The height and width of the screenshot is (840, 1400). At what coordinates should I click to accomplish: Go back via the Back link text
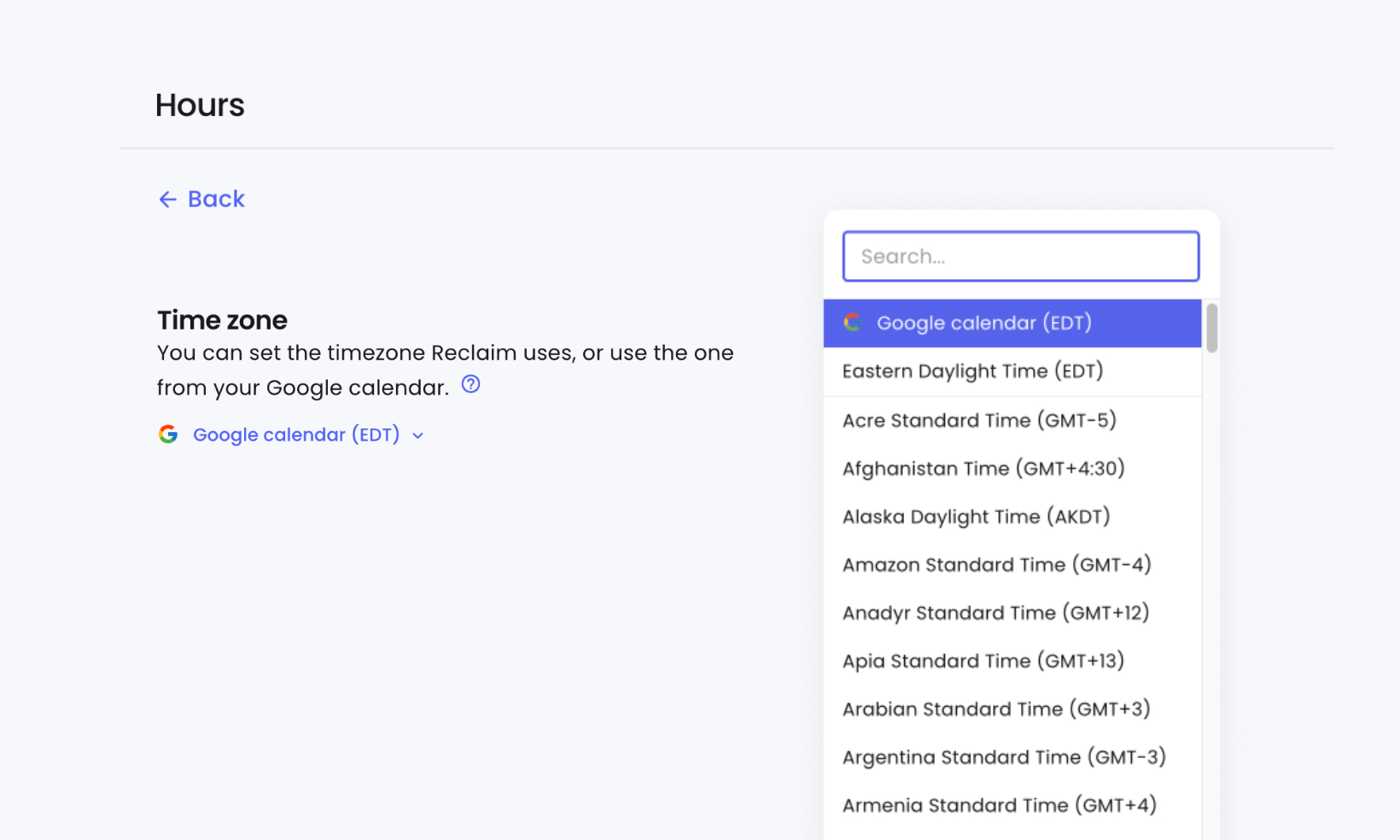[216, 199]
